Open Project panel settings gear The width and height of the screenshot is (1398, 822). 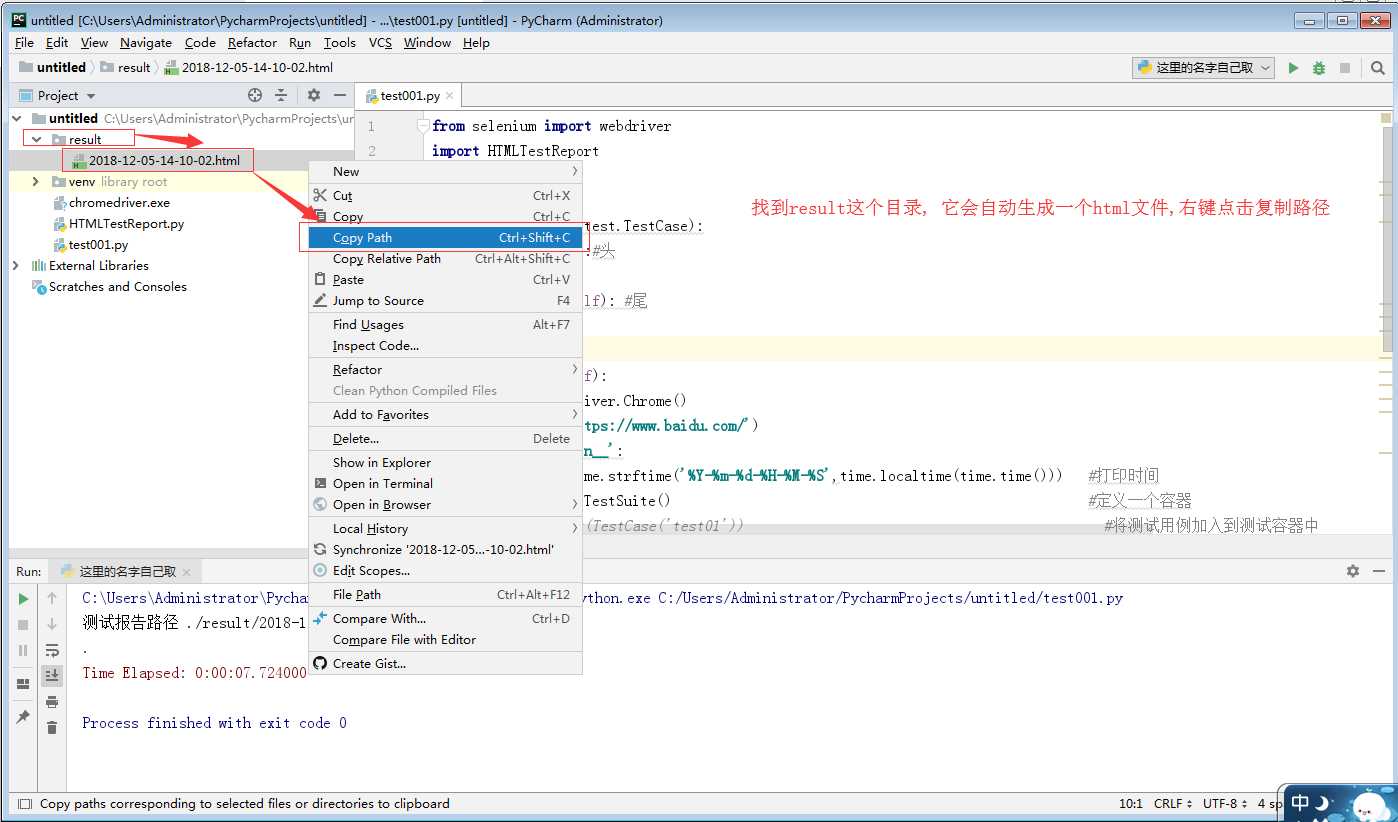(314, 95)
